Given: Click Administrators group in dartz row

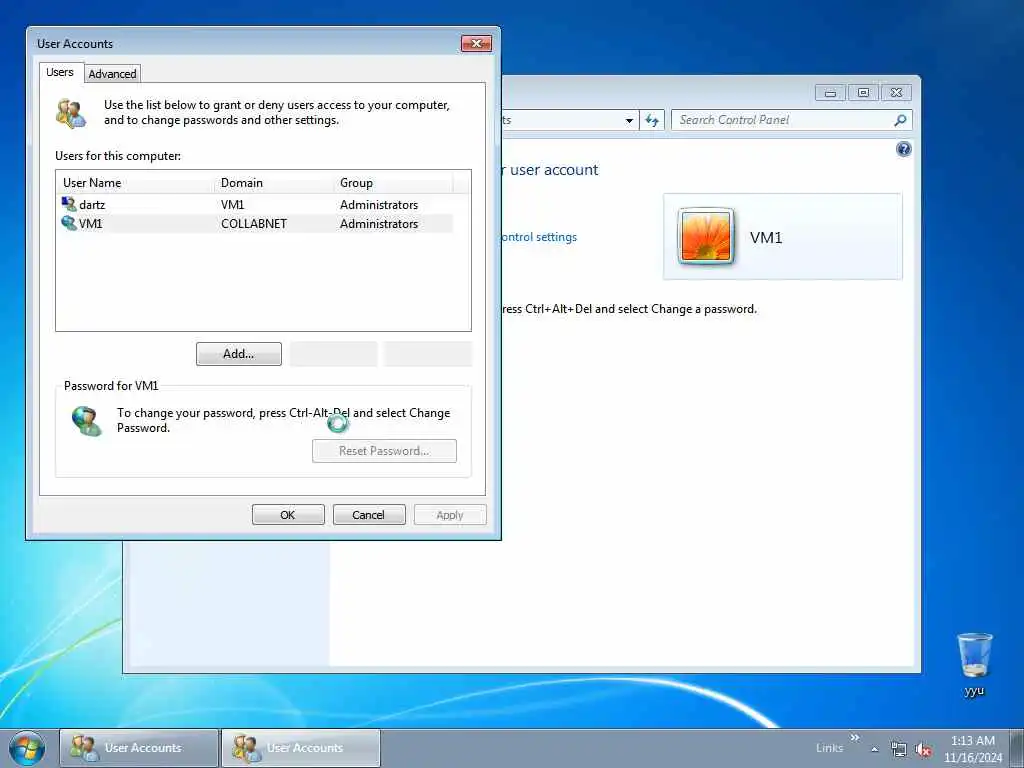Looking at the screenshot, I should pos(379,204).
